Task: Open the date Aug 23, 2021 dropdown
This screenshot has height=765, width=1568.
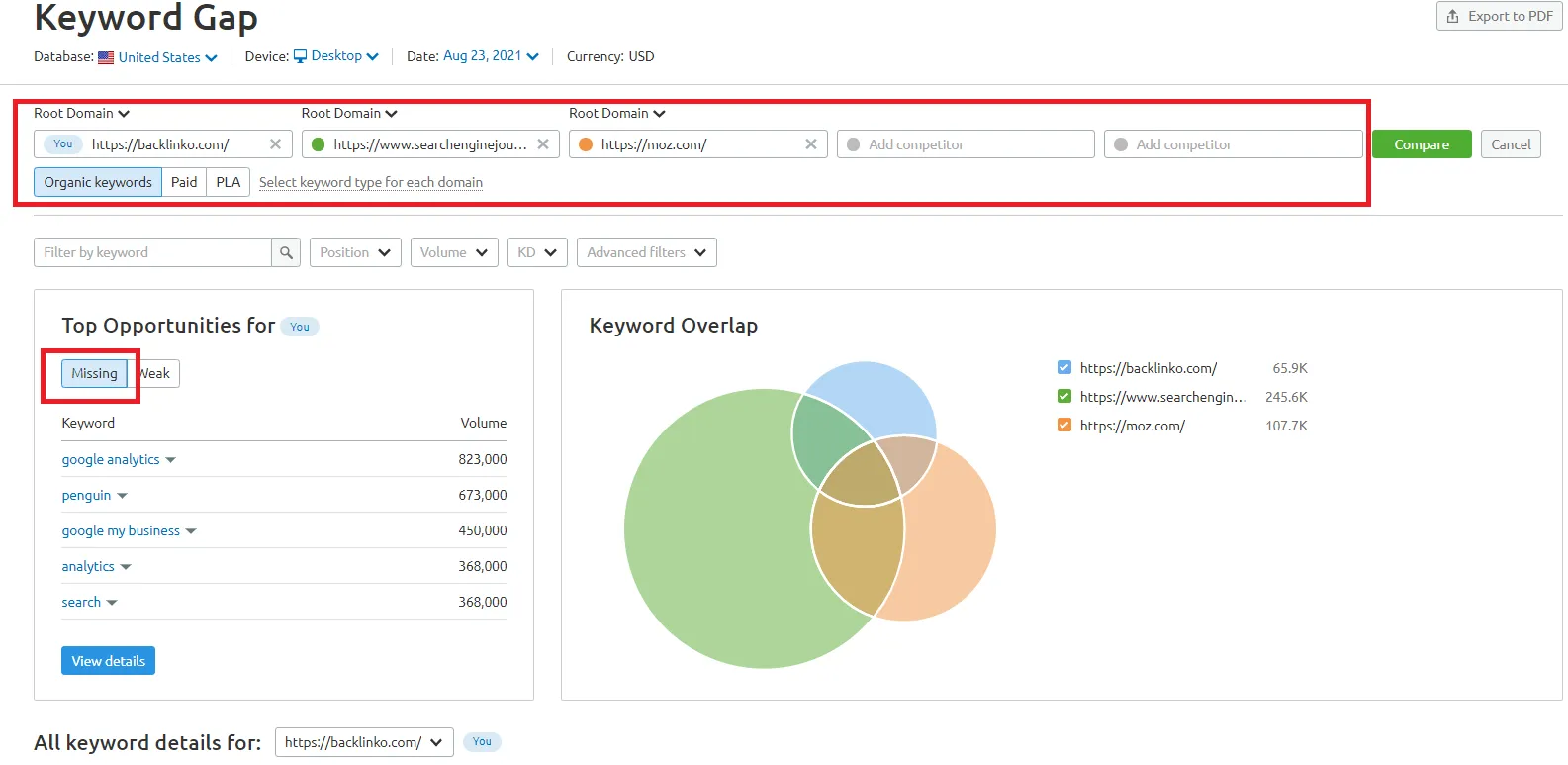Action: (x=491, y=56)
